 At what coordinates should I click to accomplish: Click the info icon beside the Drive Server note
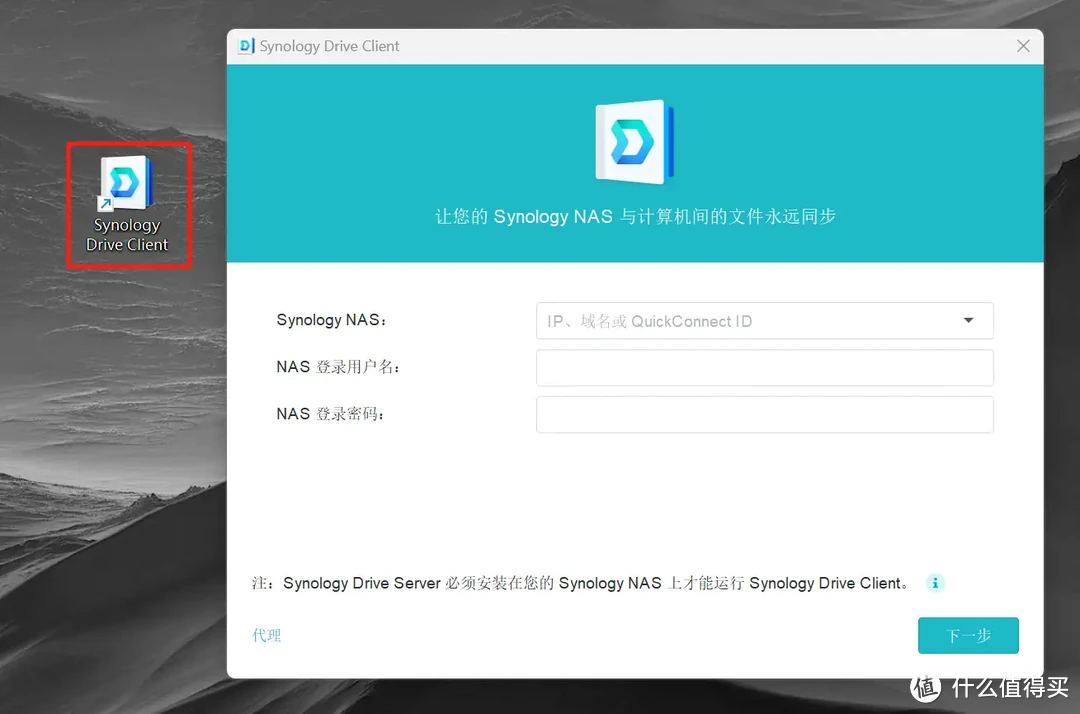pos(935,583)
